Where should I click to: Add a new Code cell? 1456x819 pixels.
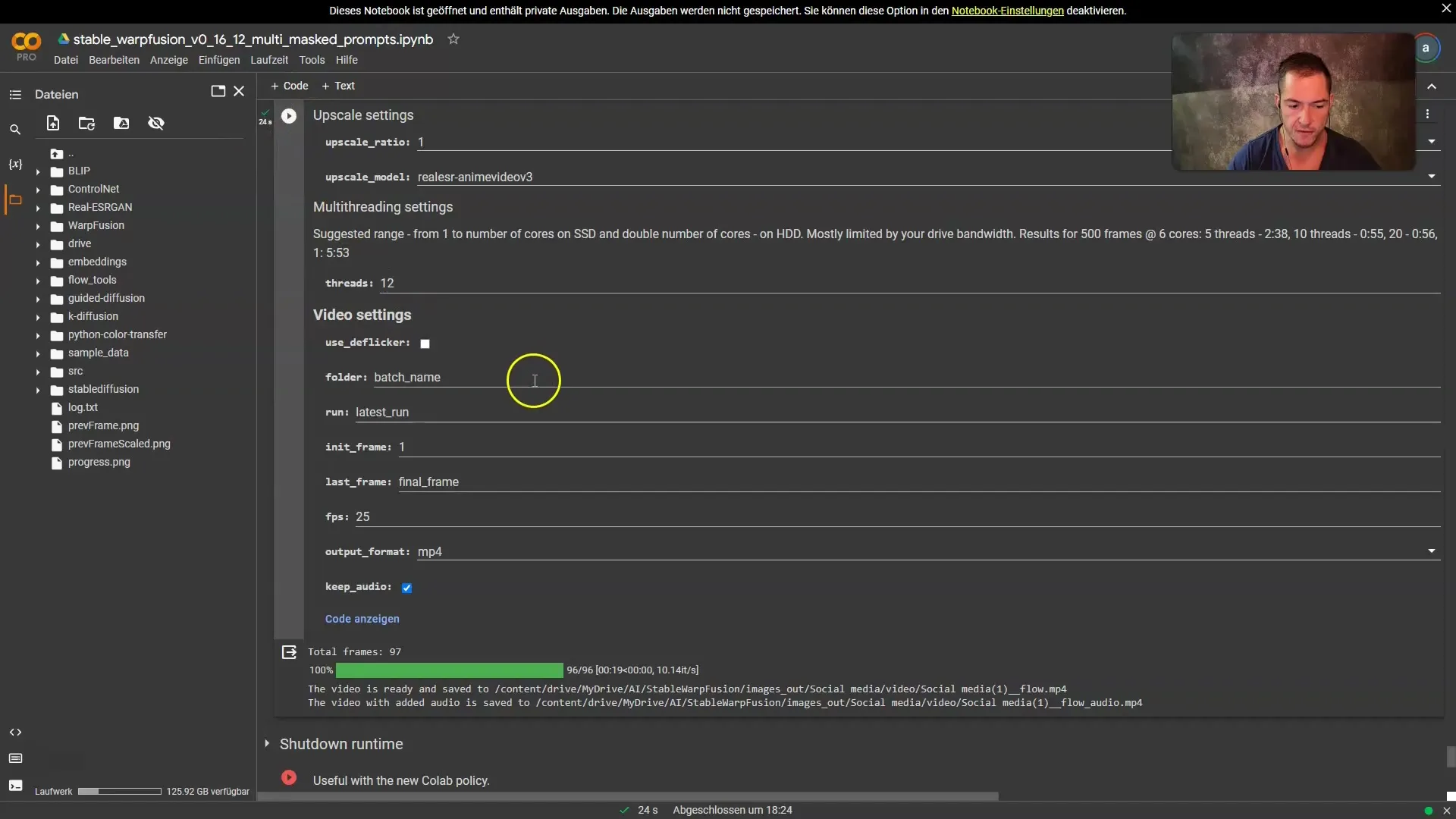click(290, 86)
